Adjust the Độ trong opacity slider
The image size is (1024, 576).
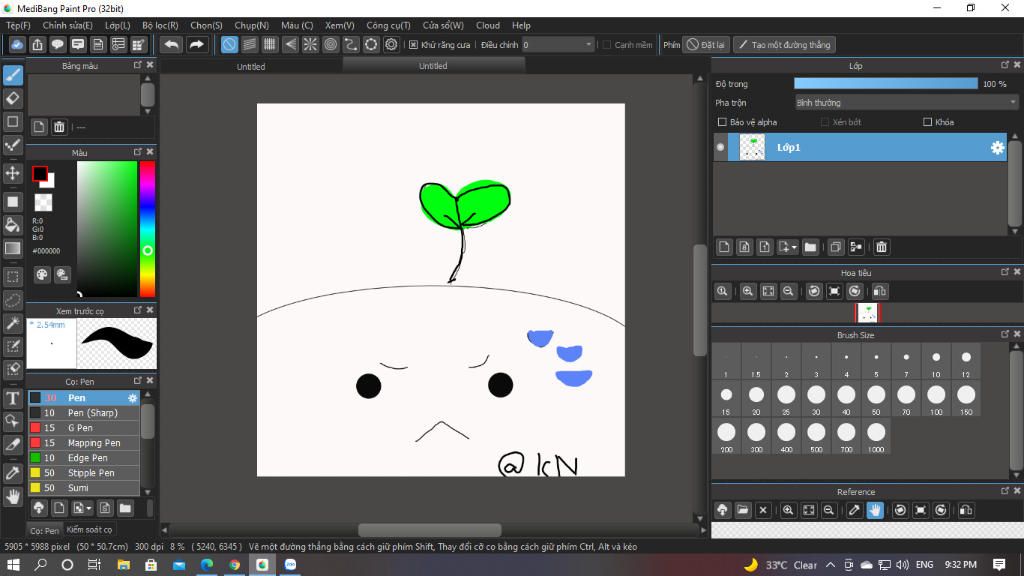(886, 84)
